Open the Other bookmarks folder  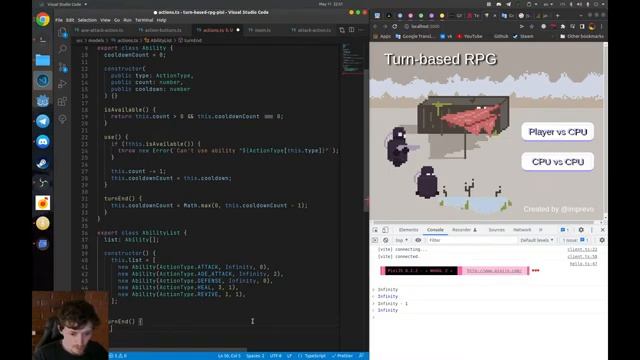pos(582,36)
